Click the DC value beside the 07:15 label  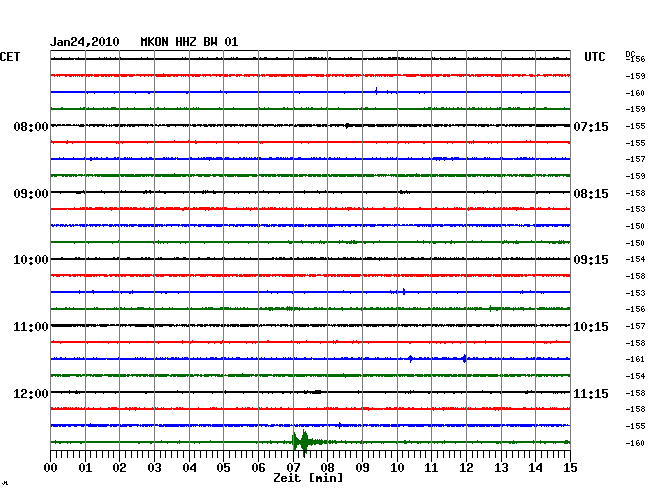635,126
